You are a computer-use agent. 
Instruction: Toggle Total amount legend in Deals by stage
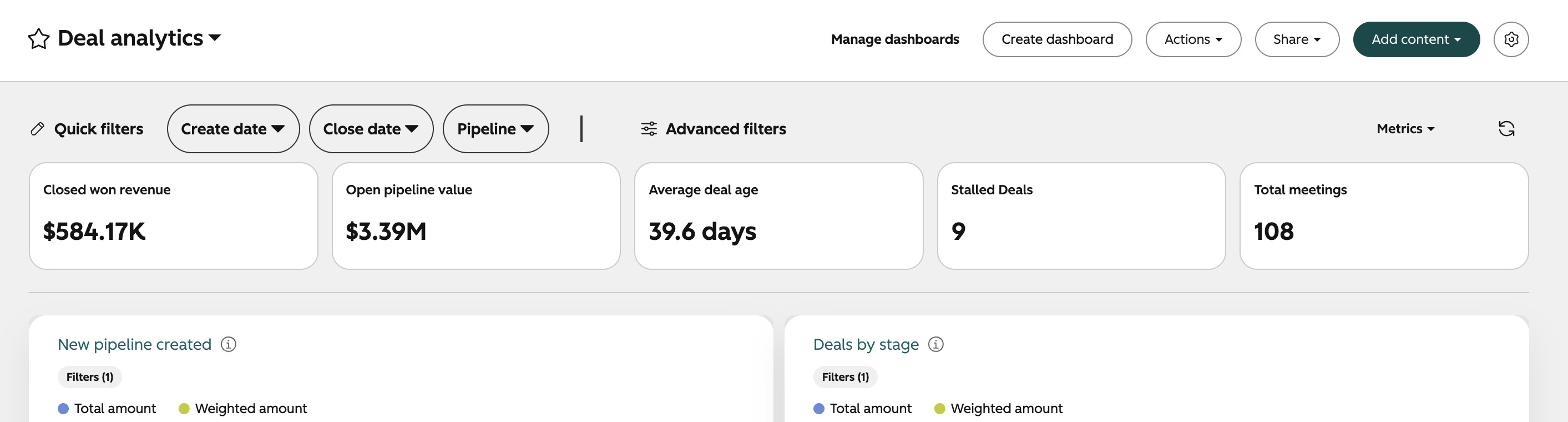tap(863, 409)
